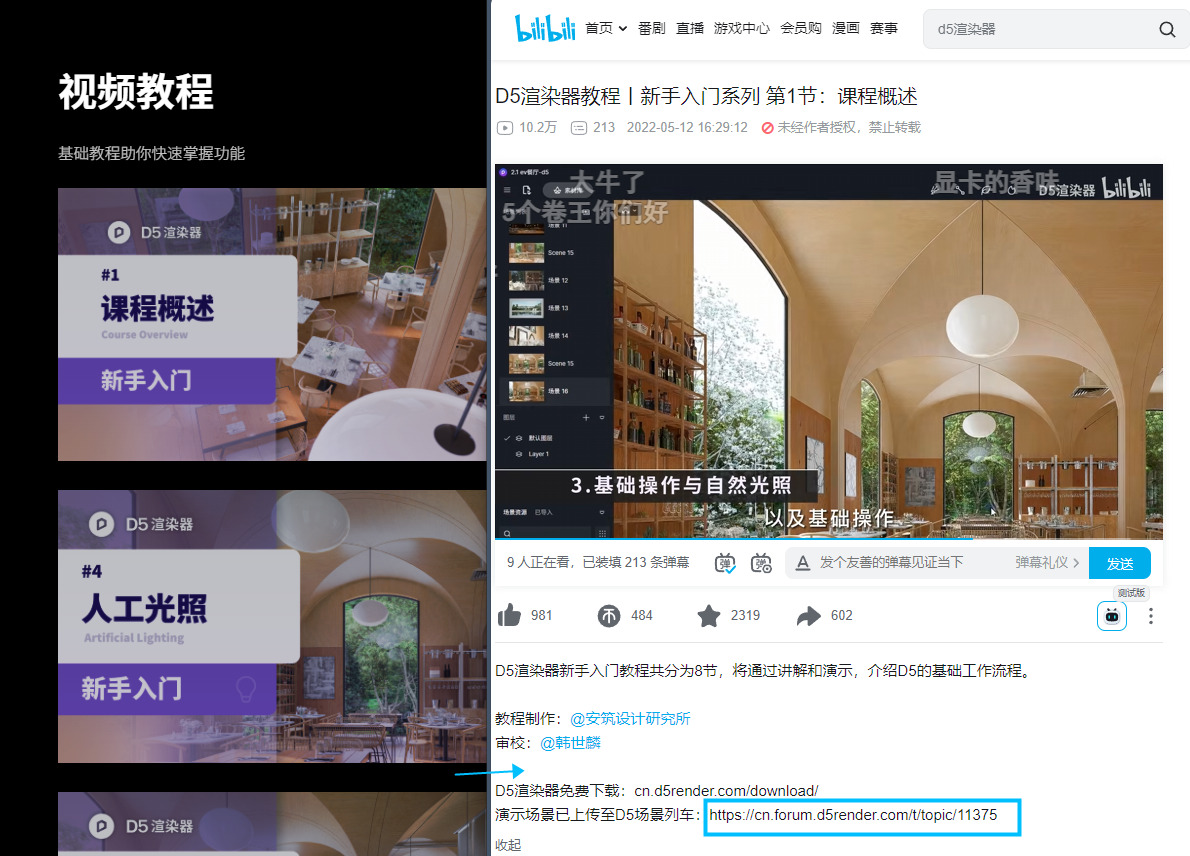
Task: Click the search magnifier icon
Action: click(1166, 29)
